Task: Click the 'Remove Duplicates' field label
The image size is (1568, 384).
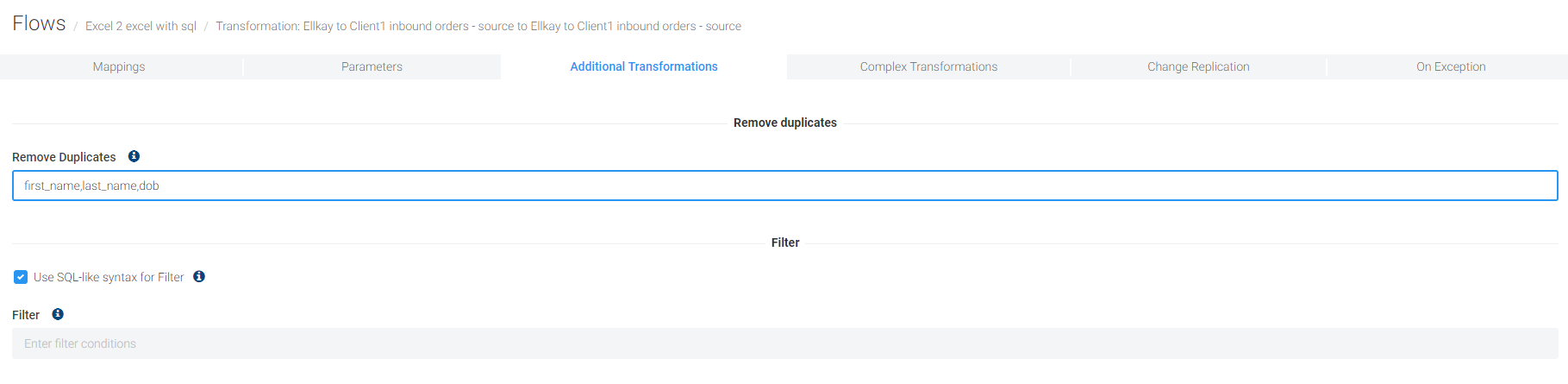Action: click(64, 157)
